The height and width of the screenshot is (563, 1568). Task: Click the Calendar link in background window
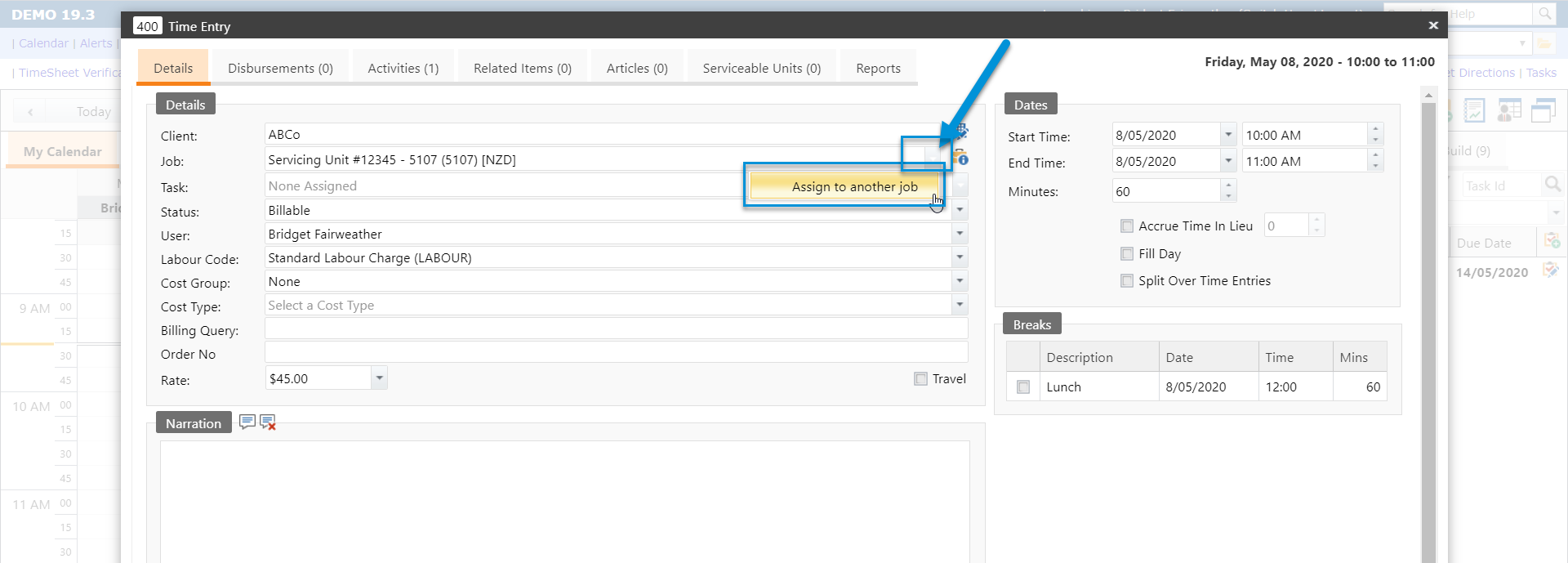point(43,43)
